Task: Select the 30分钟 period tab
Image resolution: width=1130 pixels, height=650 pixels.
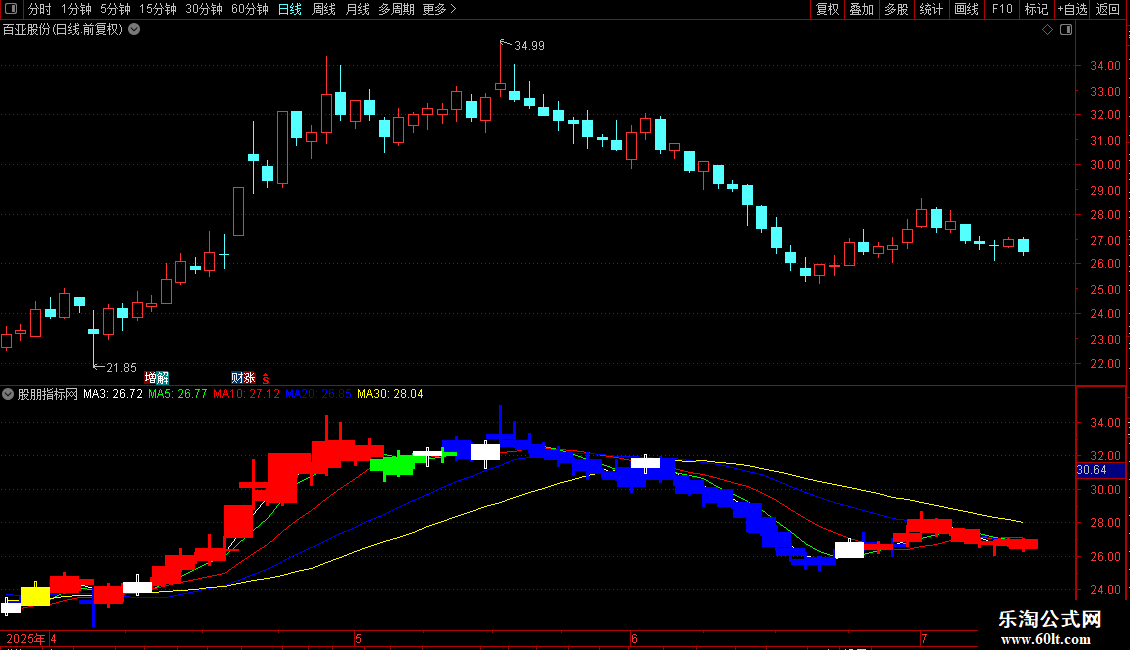Action: tap(204, 9)
